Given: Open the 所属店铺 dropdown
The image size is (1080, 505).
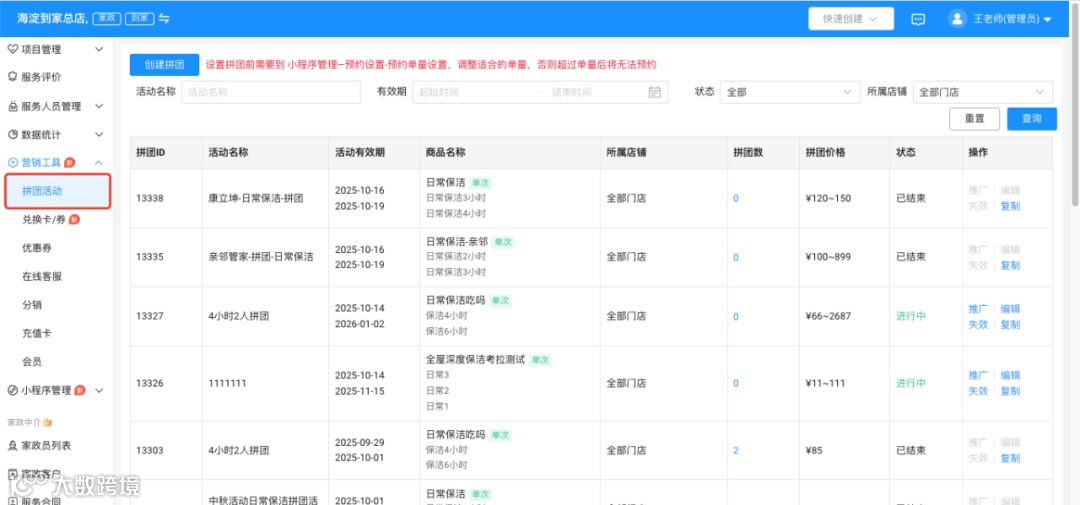Looking at the screenshot, I should pyautogui.click(x=982, y=92).
